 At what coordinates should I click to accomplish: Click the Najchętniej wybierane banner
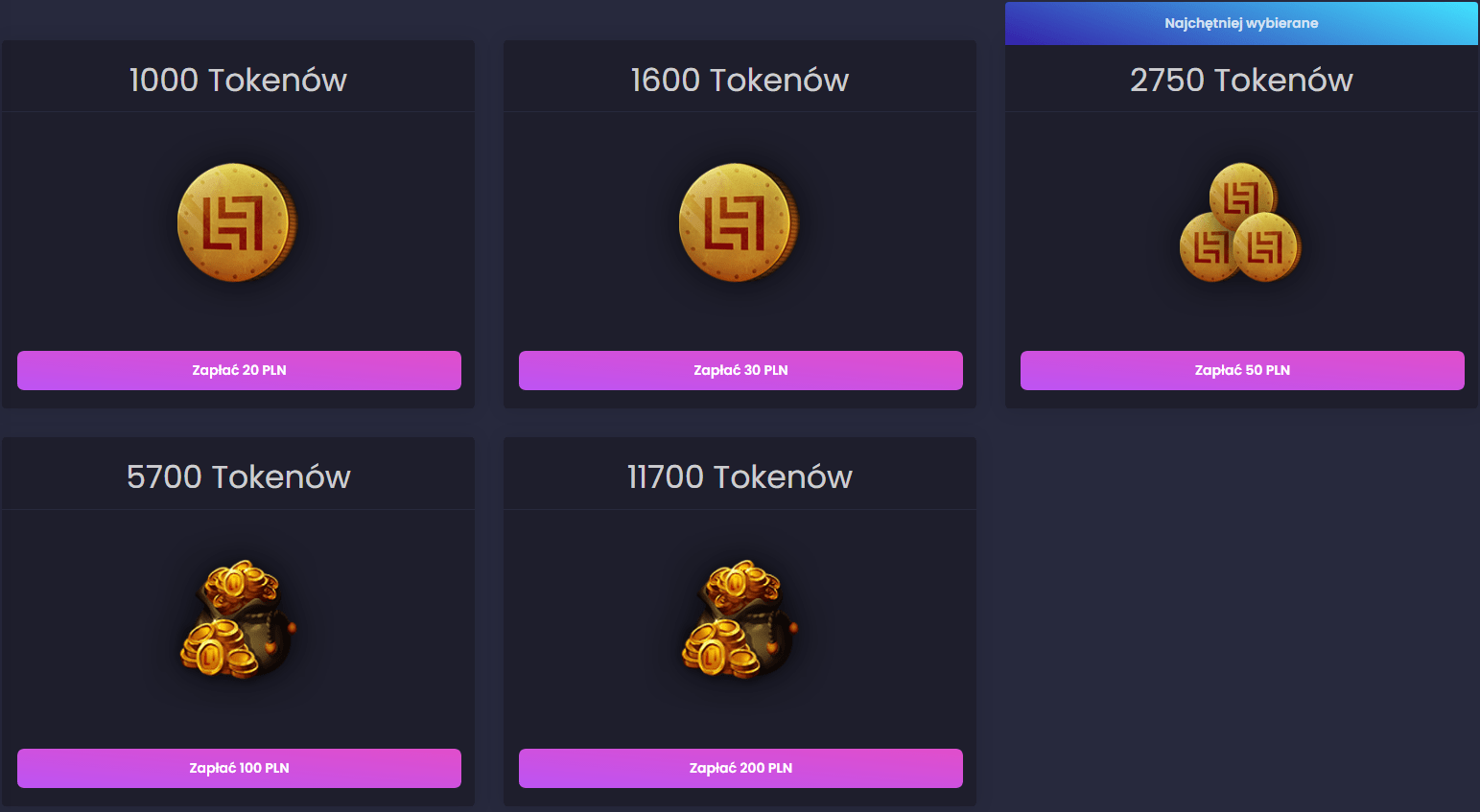click(x=1241, y=23)
